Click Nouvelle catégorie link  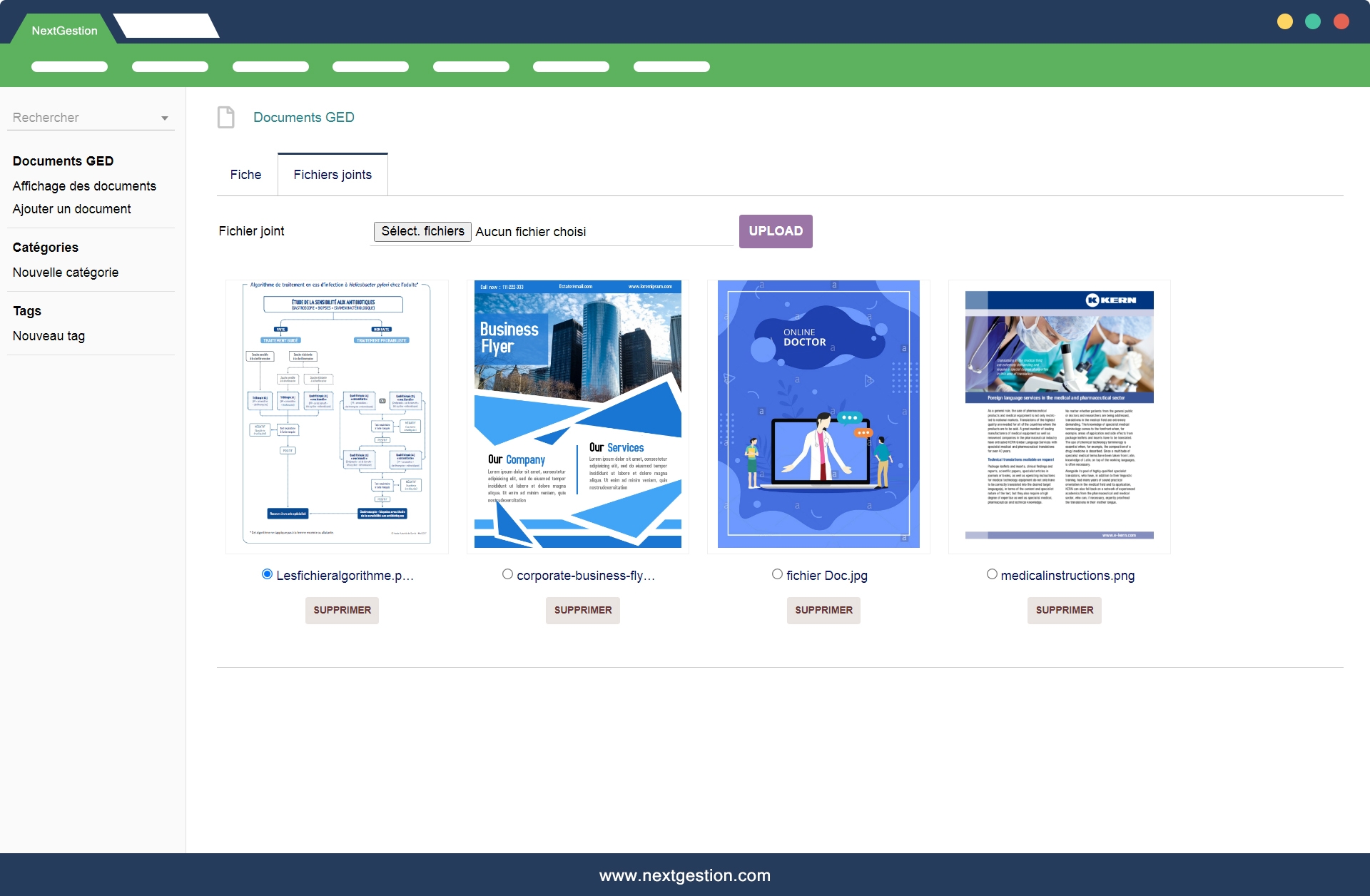click(x=66, y=273)
